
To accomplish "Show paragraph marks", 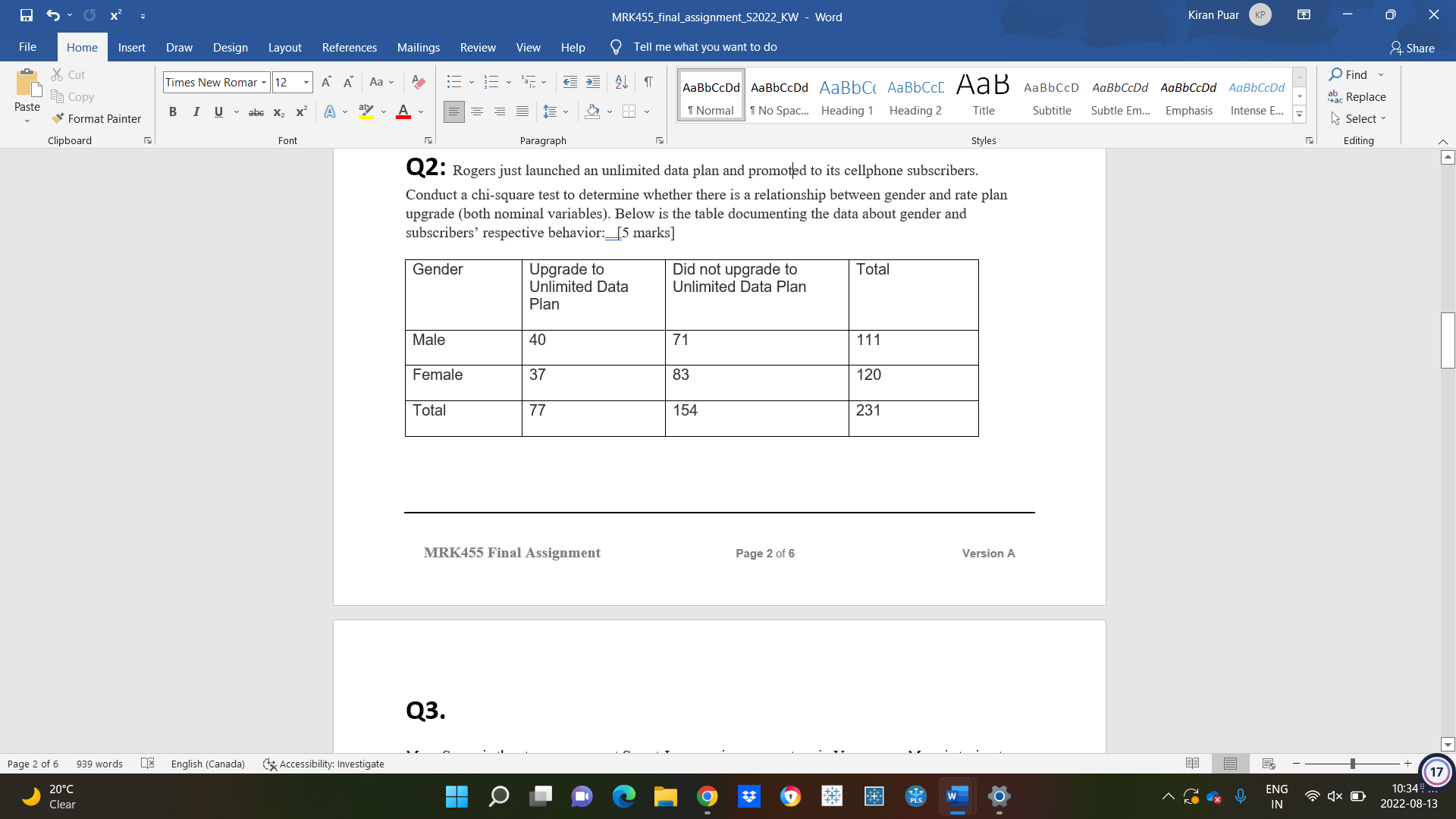I will click(x=648, y=82).
